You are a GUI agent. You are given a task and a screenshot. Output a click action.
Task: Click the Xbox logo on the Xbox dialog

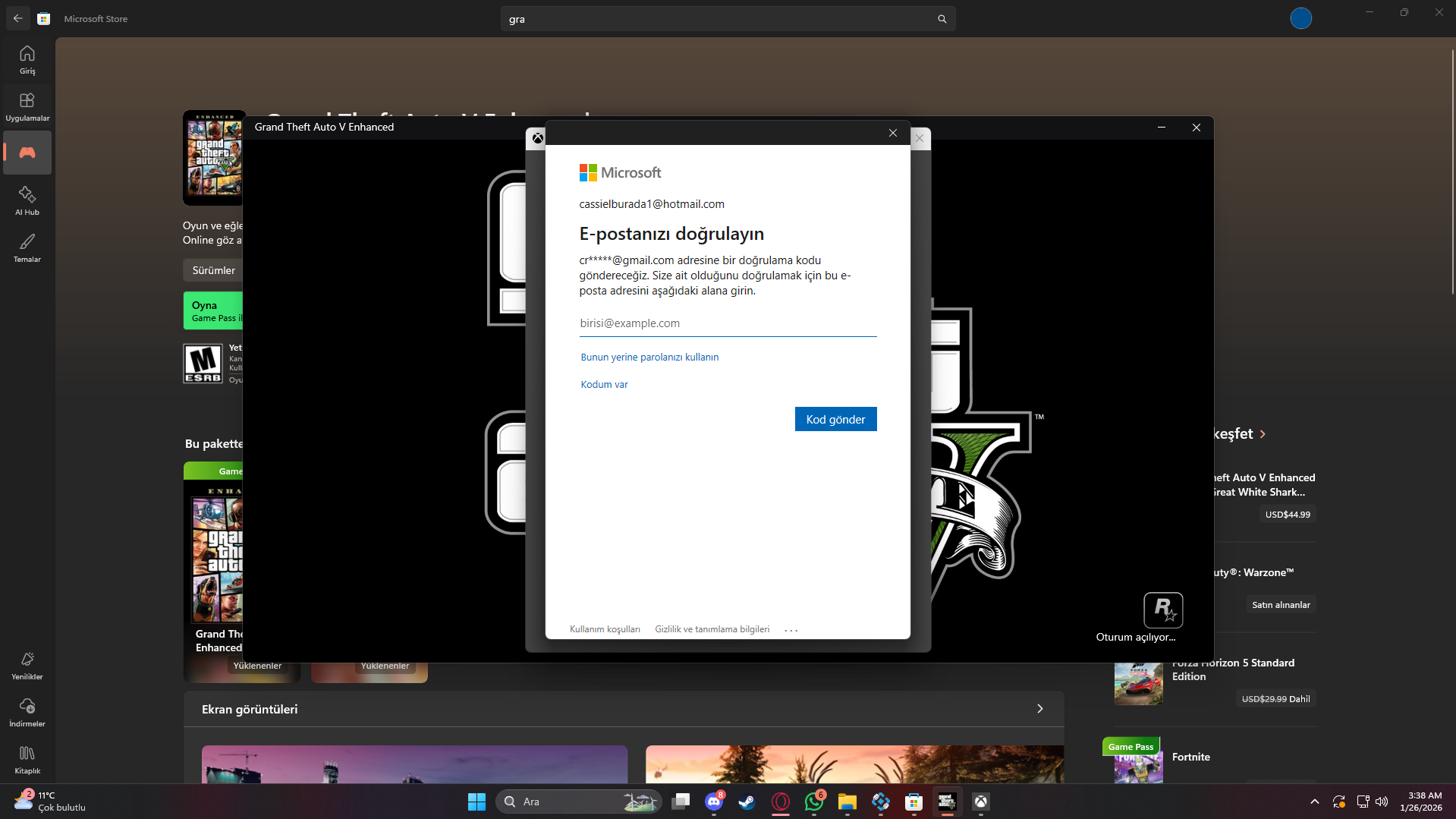pyautogui.click(x=537, y=138)
